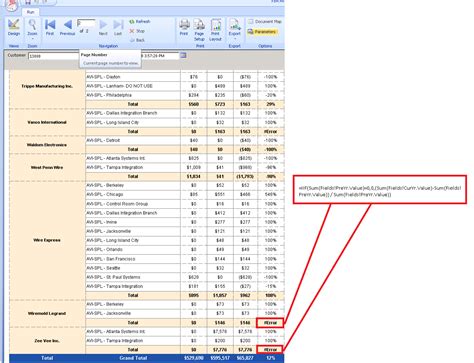Screen dimensions: 474x363
Task: Refresh the report
Action: pos(140,21)
